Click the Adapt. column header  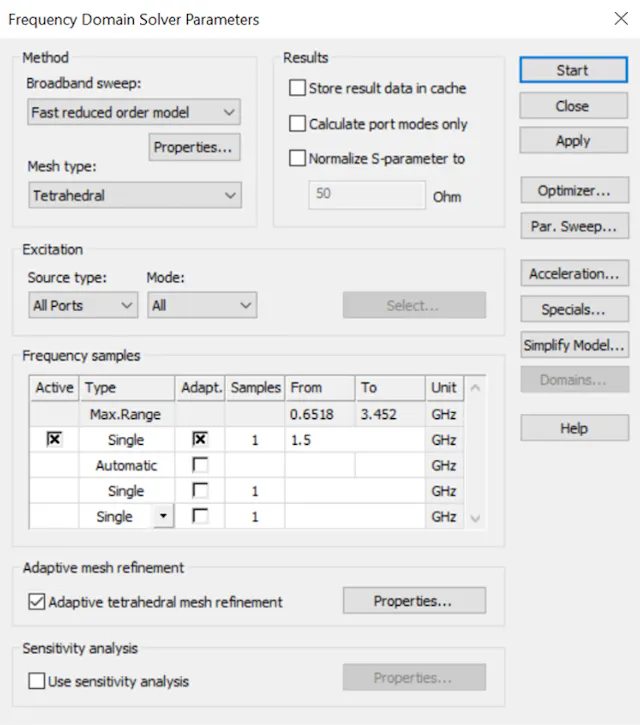click(x=200, y=387)
